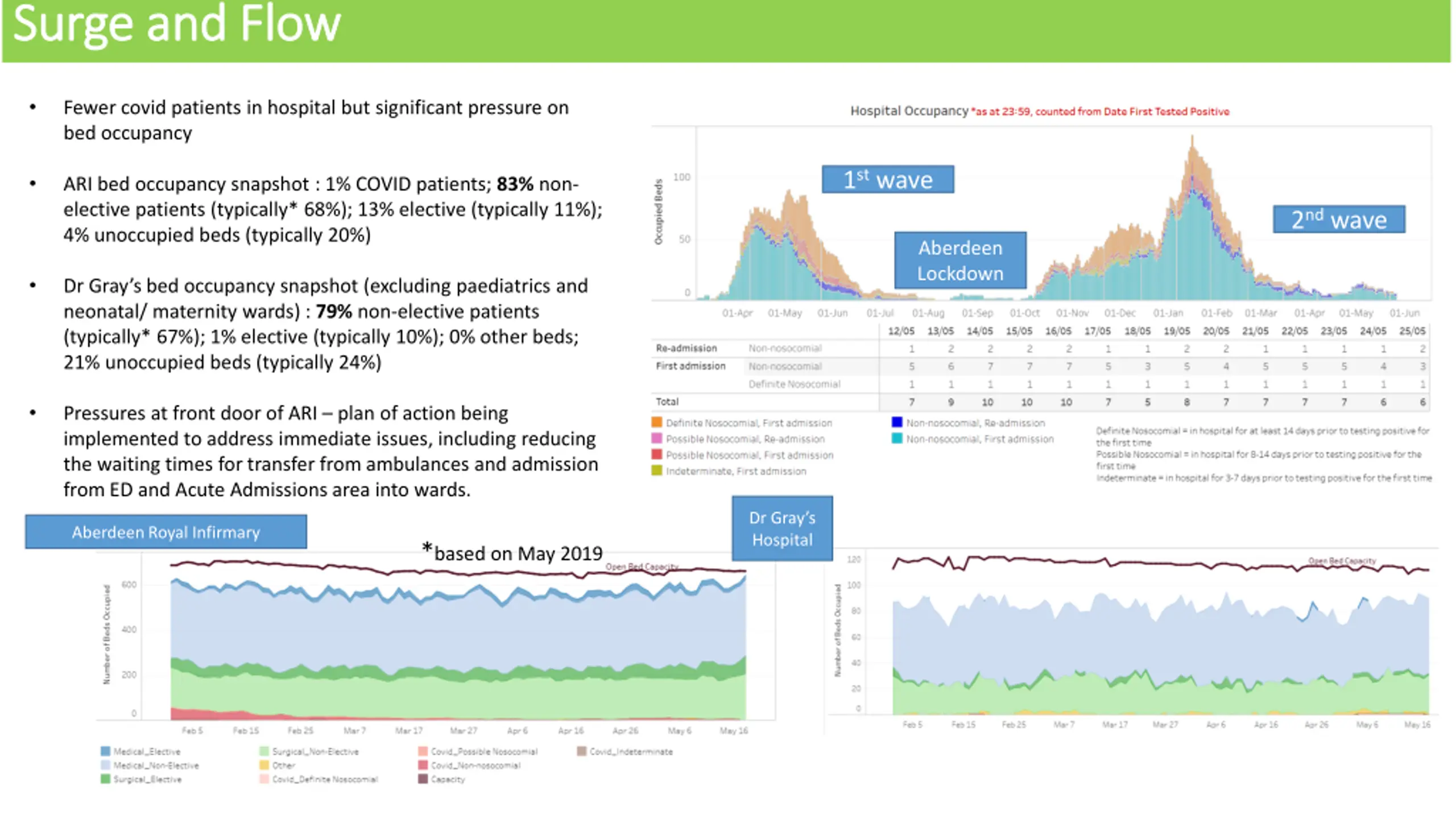Click the 01-Jan axis marker
Viewport: 1456px width, 819px height.
1168,313
